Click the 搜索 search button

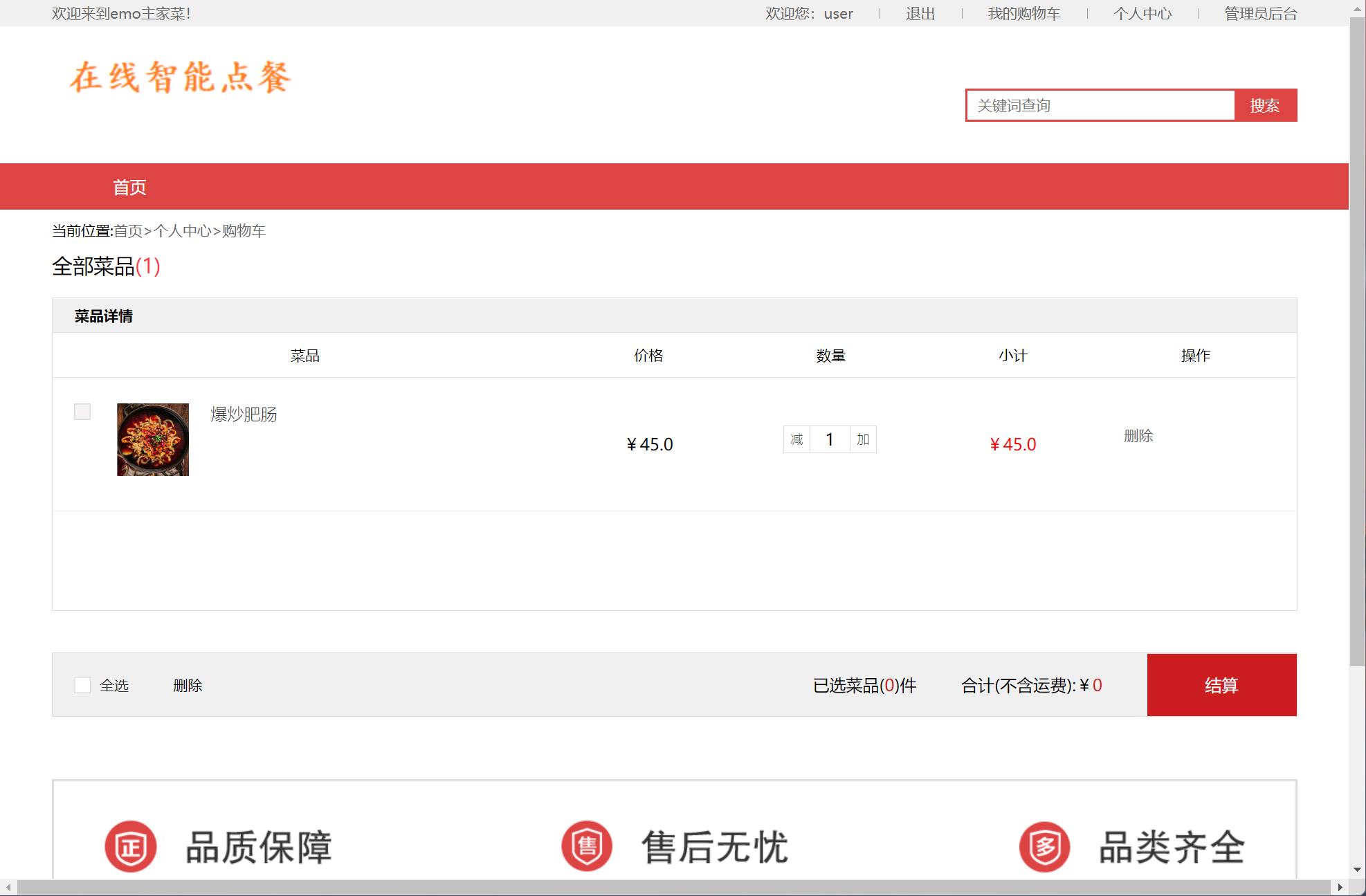1265,105
